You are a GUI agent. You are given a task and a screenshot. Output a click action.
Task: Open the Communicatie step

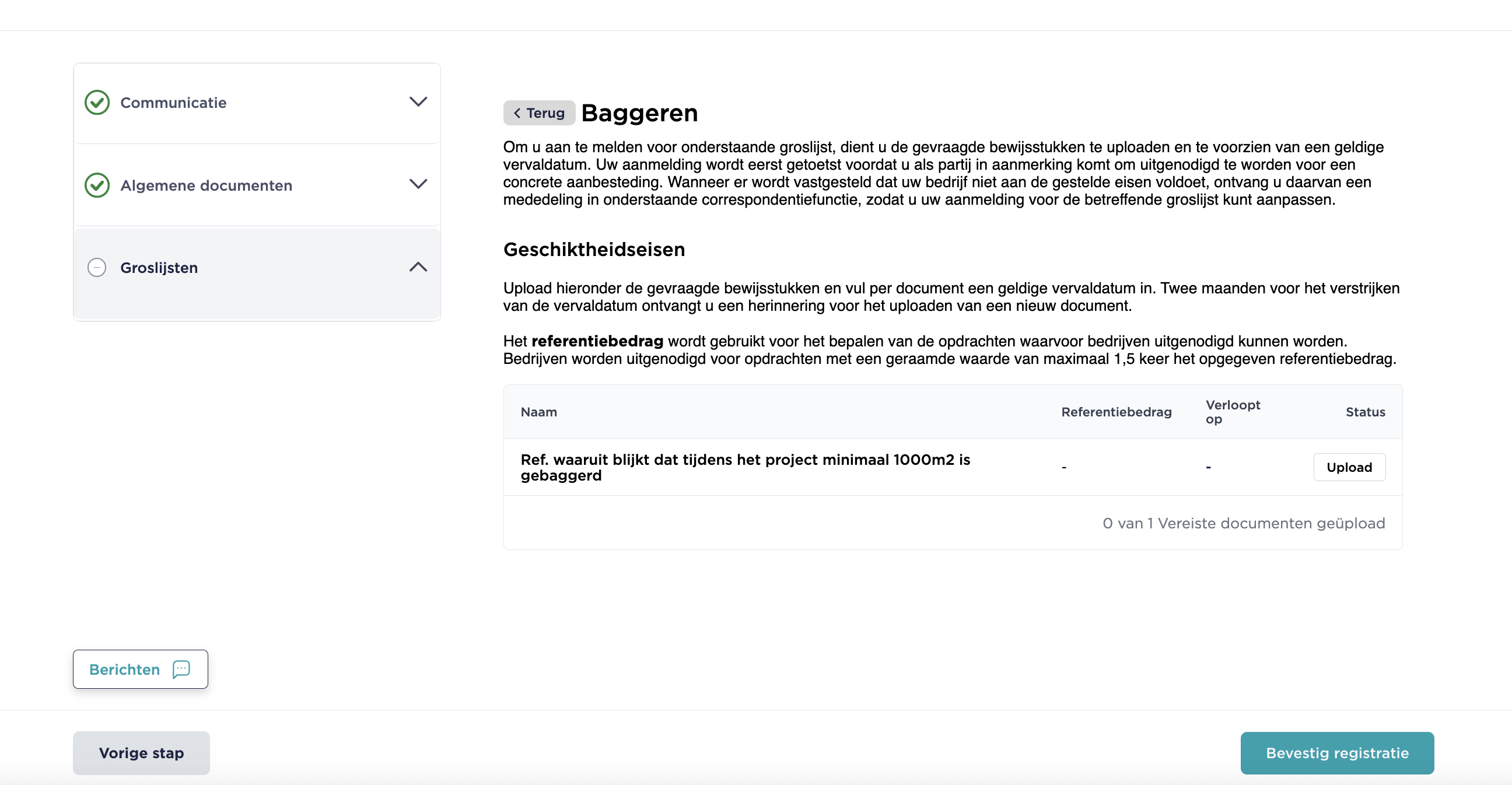click(173, 103)
